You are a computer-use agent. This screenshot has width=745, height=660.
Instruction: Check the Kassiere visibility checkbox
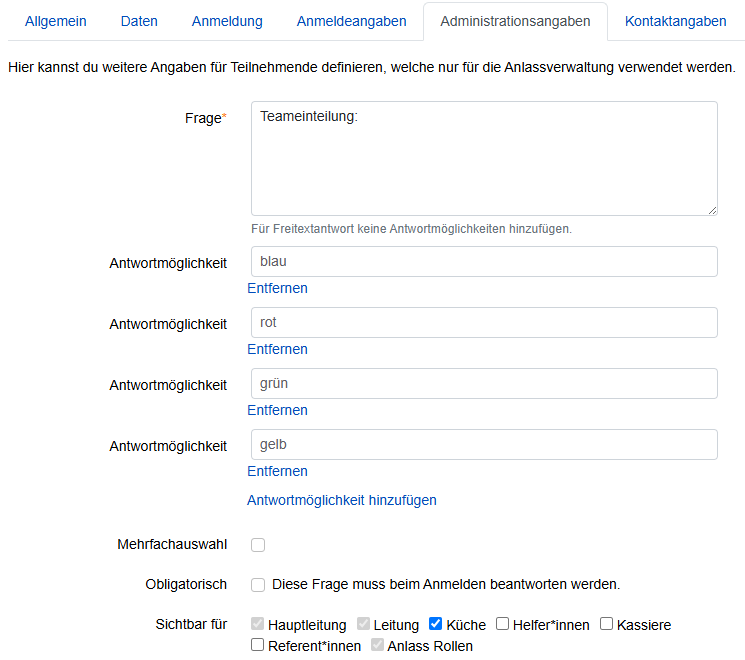[606, 623]
